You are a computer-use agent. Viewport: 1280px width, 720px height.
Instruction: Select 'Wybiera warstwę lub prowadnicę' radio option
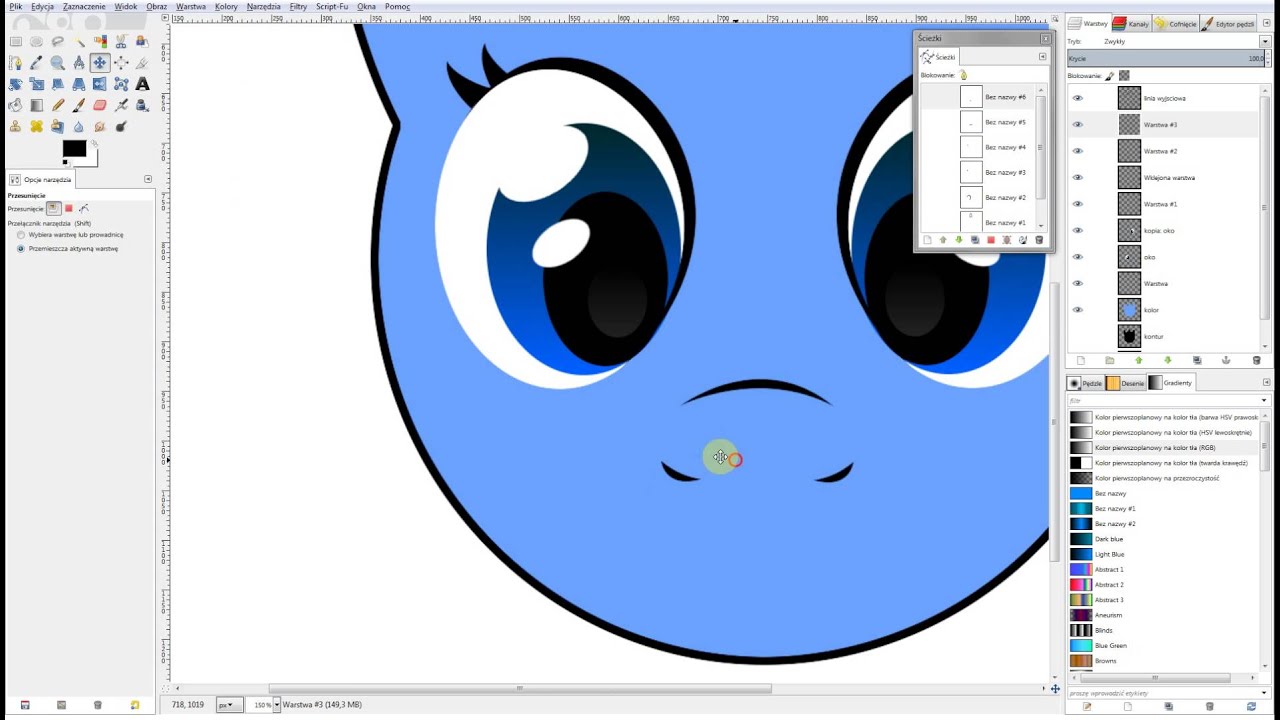point(21,235)
